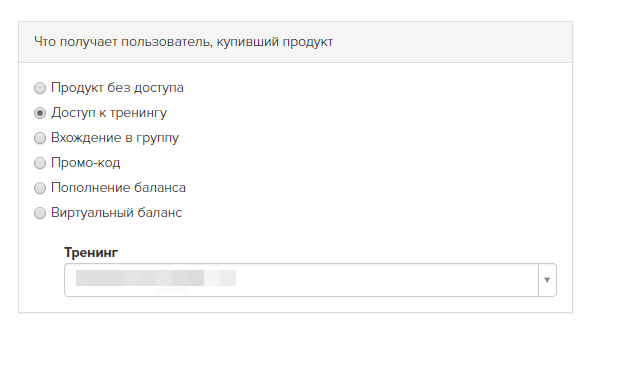638x366 pixels.
Task: Click the "Промо-код" label text
Action: 85,163
